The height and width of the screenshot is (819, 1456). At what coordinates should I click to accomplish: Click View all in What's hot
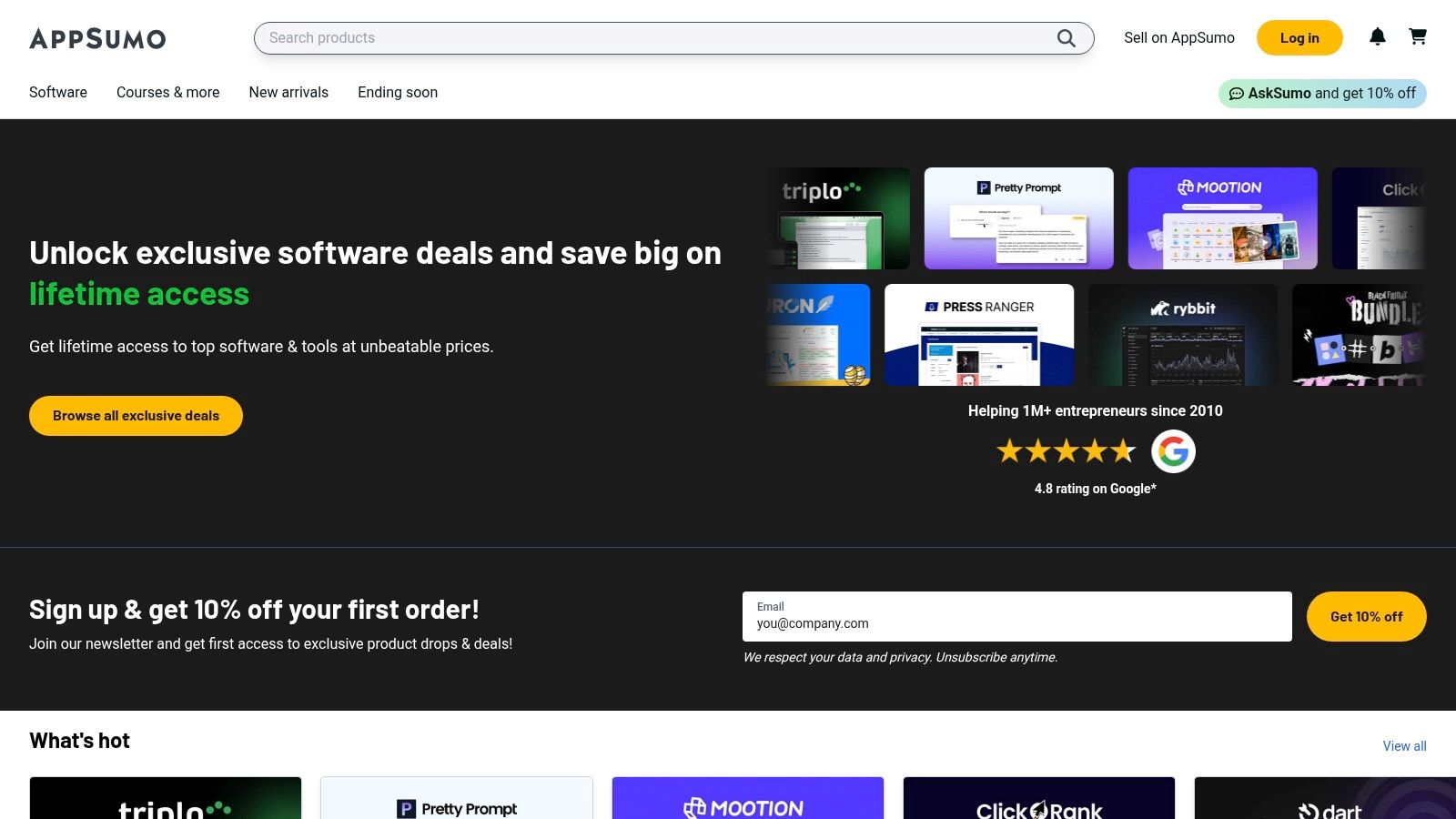[x=1404, y=746]
